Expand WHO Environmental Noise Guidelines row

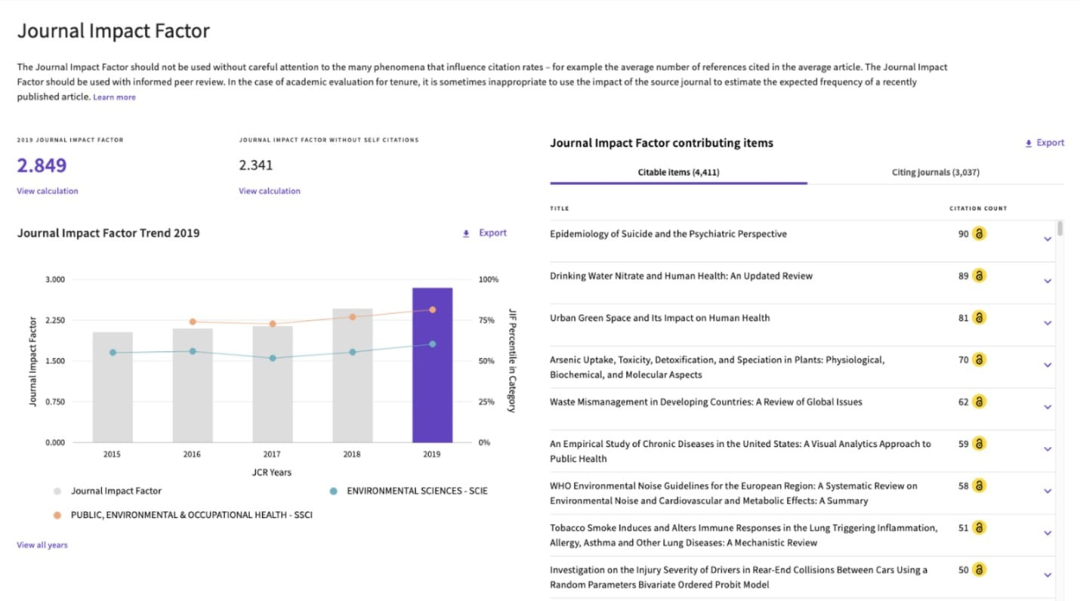1047,491
